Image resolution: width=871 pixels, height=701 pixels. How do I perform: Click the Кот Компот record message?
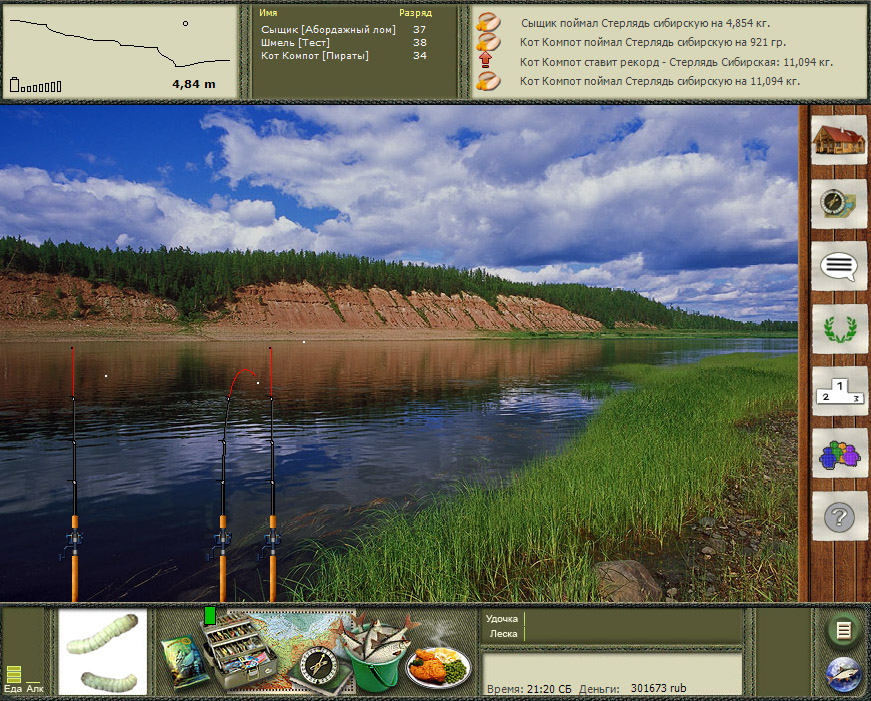[x=676, y=62]
